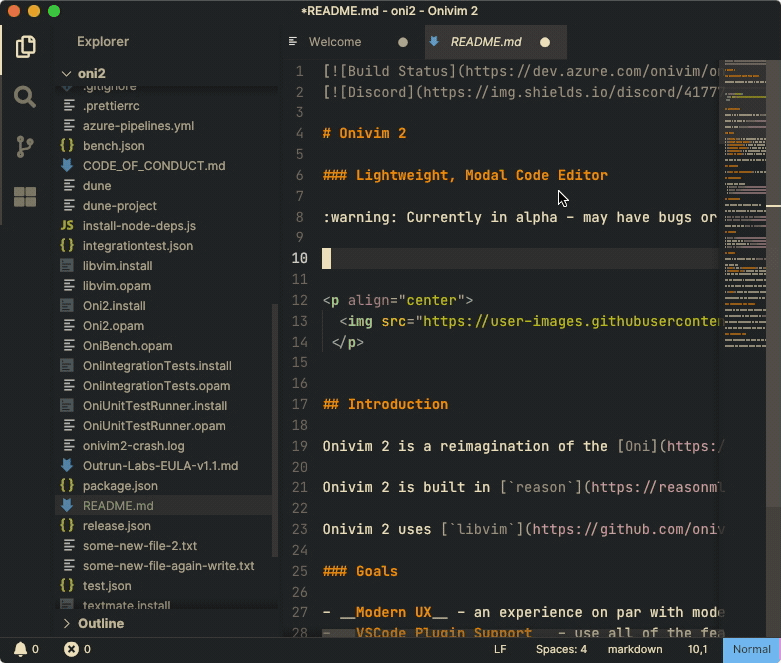Click the LF line ending indicator
Screen dimensions: 781x663
[x=500, y=650]
